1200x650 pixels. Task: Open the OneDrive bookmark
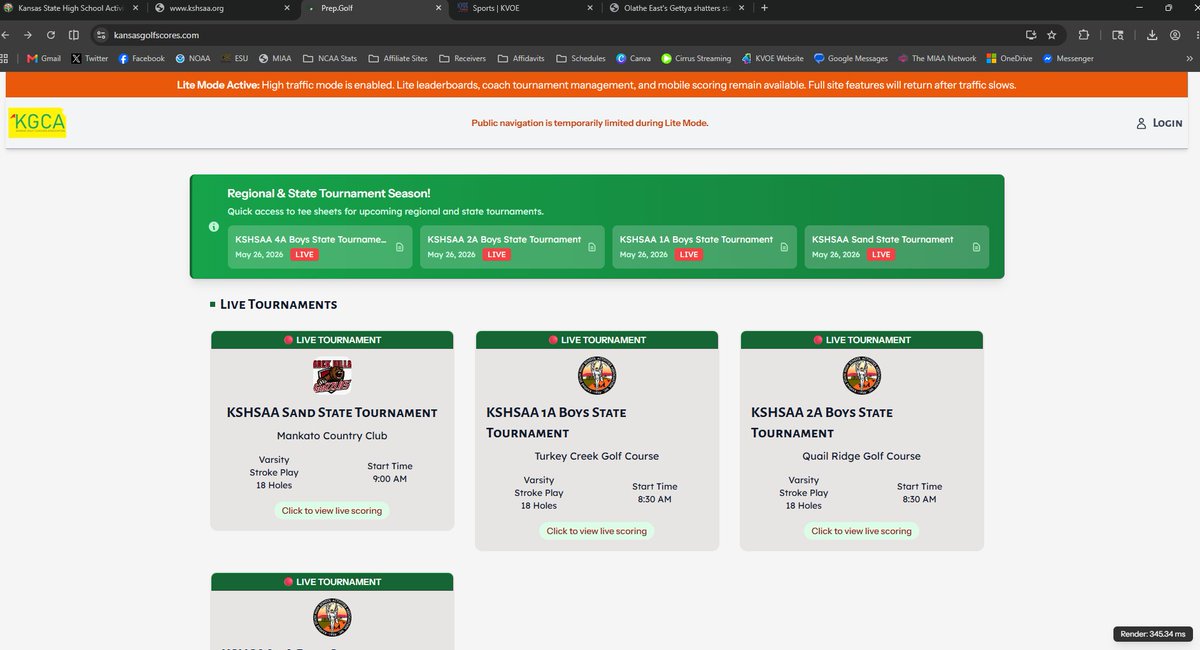[1009, 58]
